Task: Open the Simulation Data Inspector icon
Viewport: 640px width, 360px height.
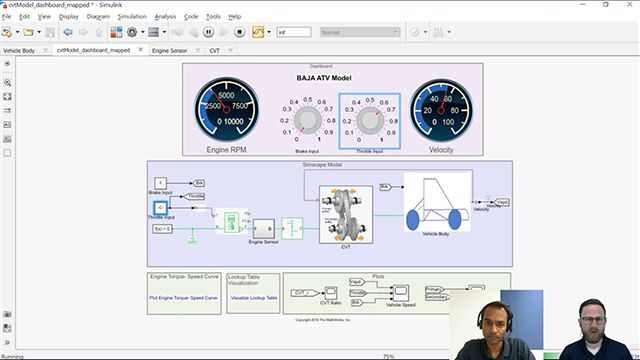Action: (258, 32)
